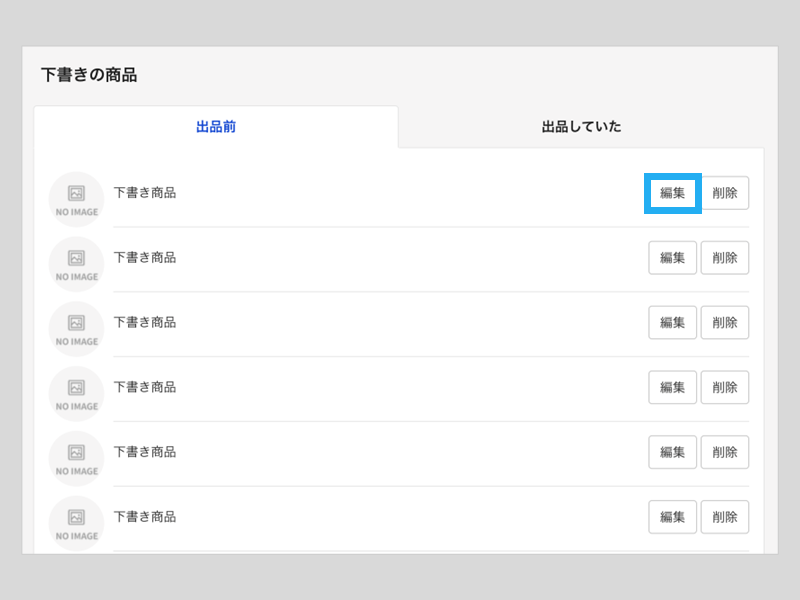The height and width of the screenshot is (600, 800).
Task: Edit the fourth draft item
Action: pos(672,387)
